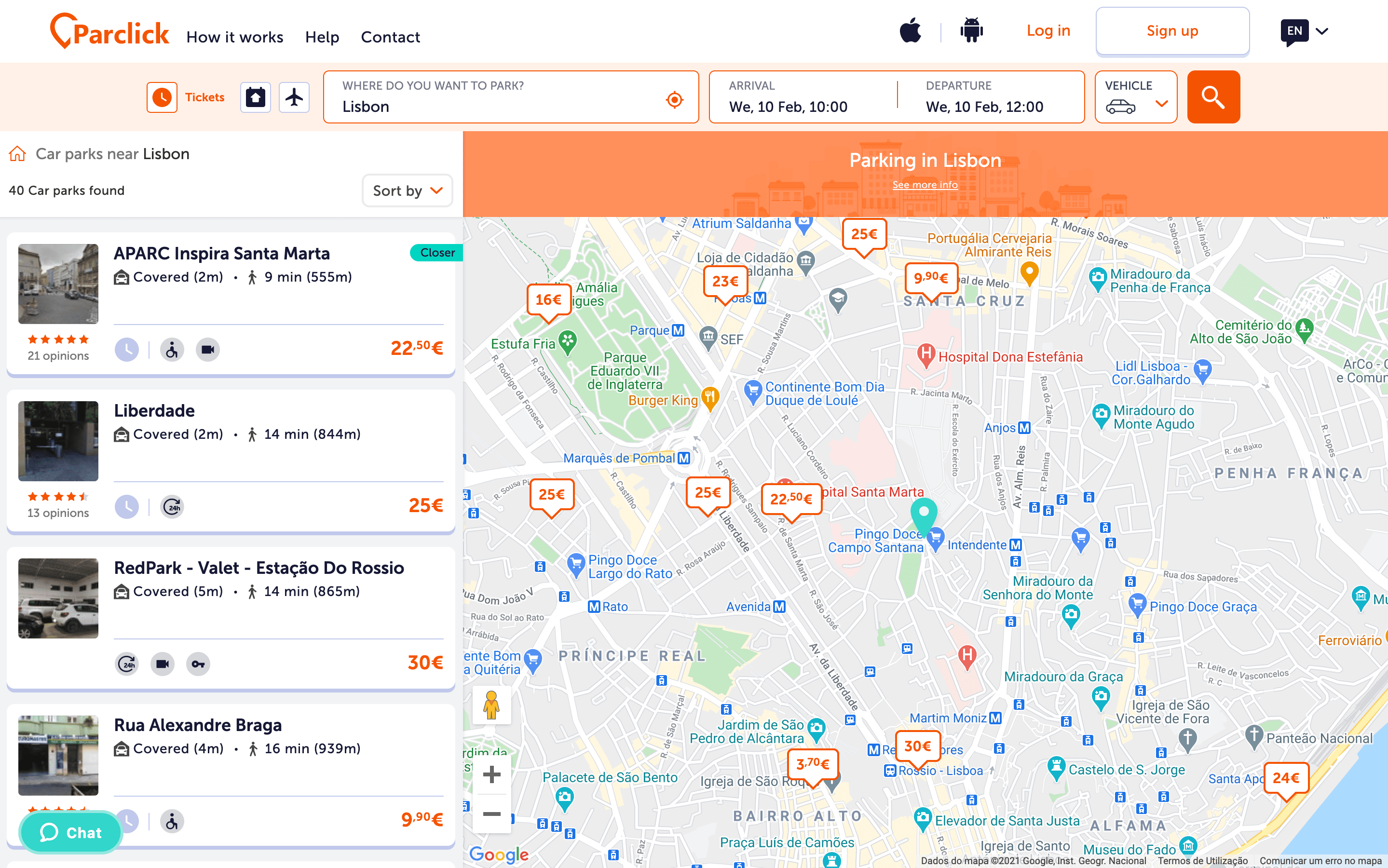Image resolution: width=1388 pixels, height=868 pixels.
Task: Click Comunicar um erro no mapa link
Action: 1320,861
